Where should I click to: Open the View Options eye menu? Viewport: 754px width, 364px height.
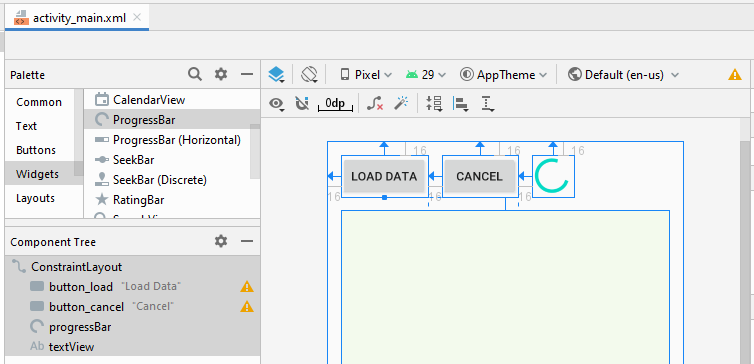click(x=276, y=103)
